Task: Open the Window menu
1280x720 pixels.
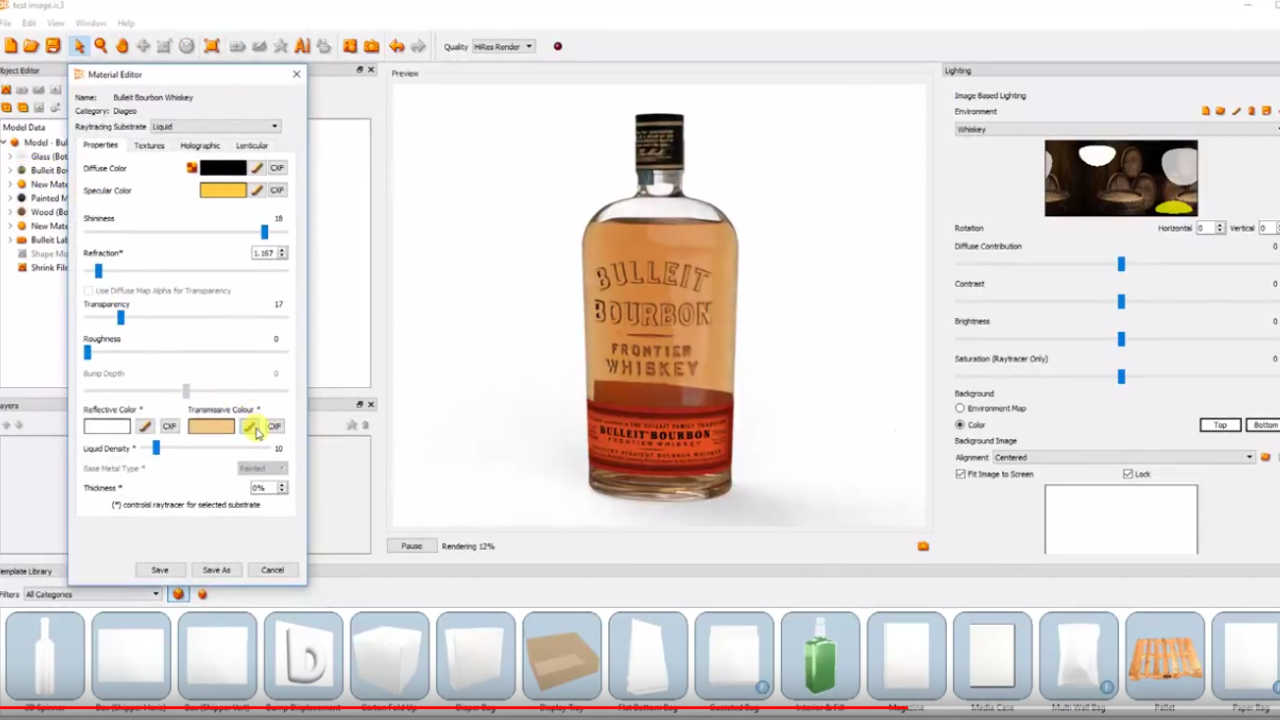Action: point(90,23)
